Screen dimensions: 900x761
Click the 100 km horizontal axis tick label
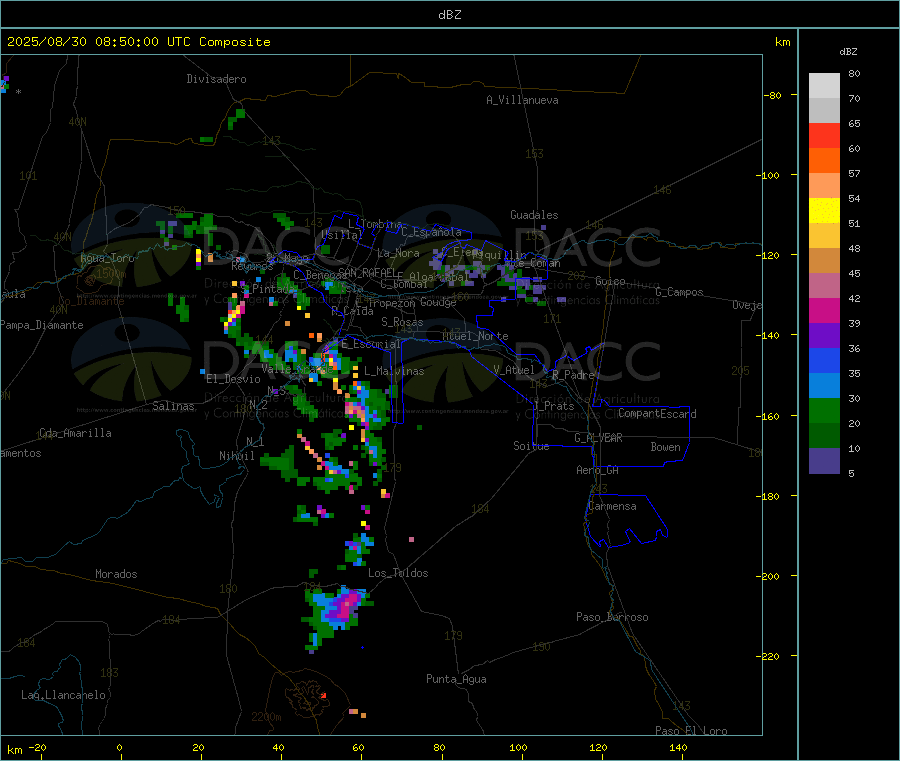(x=518, y=747)
